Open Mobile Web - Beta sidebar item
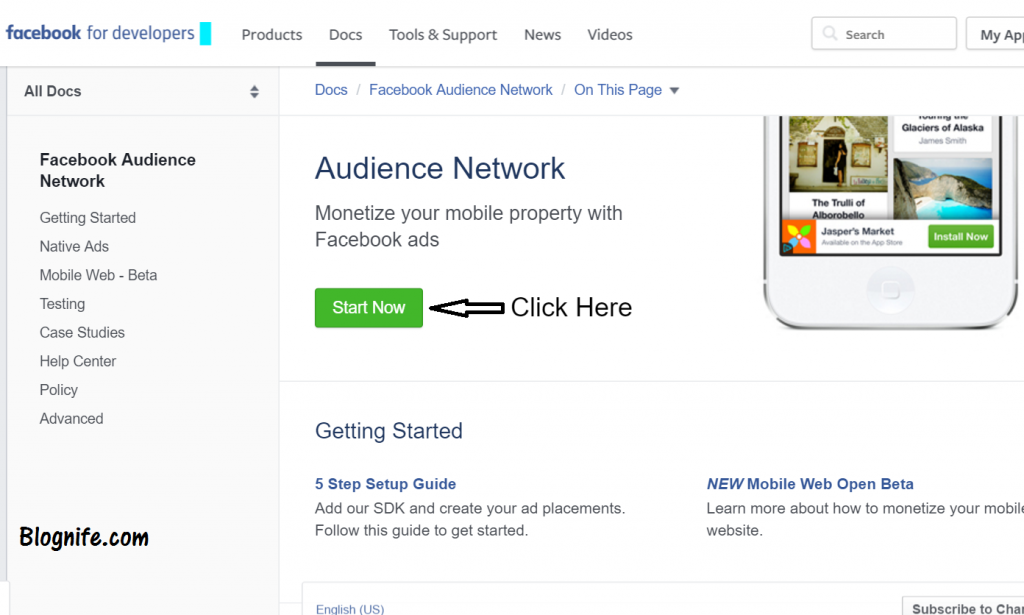Viewport: 1024px width, 615px height. point(98,275)
